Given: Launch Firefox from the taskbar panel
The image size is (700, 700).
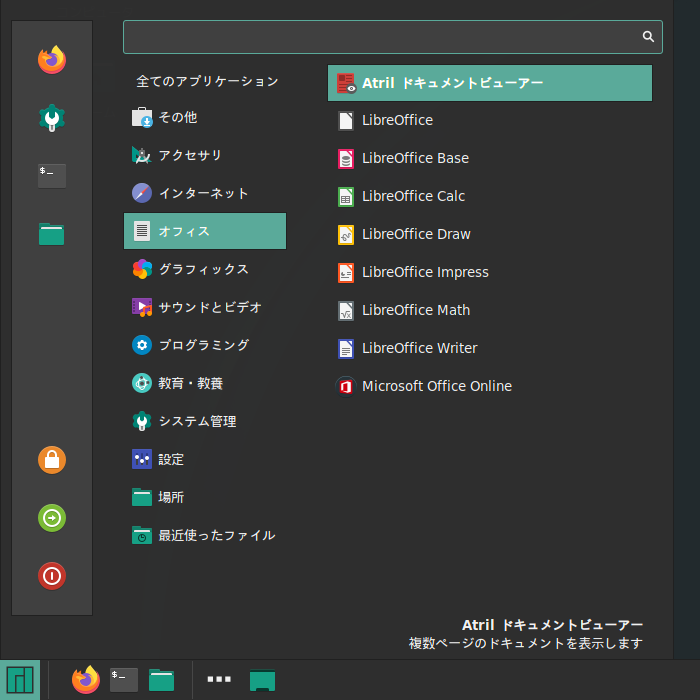Looking at the screenshot, I should click(x=86, y=679).
